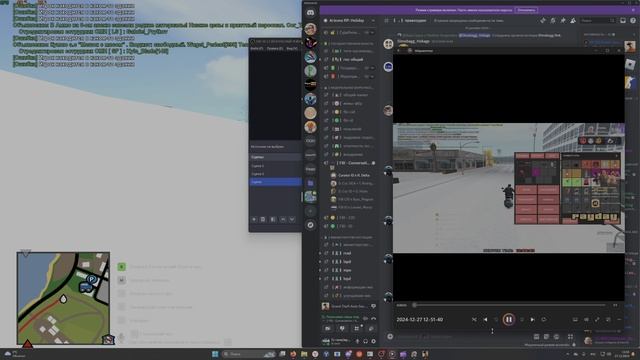Open second menu in scenes window menubar
This screenshot has width=640, height=360.
[x=275, y=49]
